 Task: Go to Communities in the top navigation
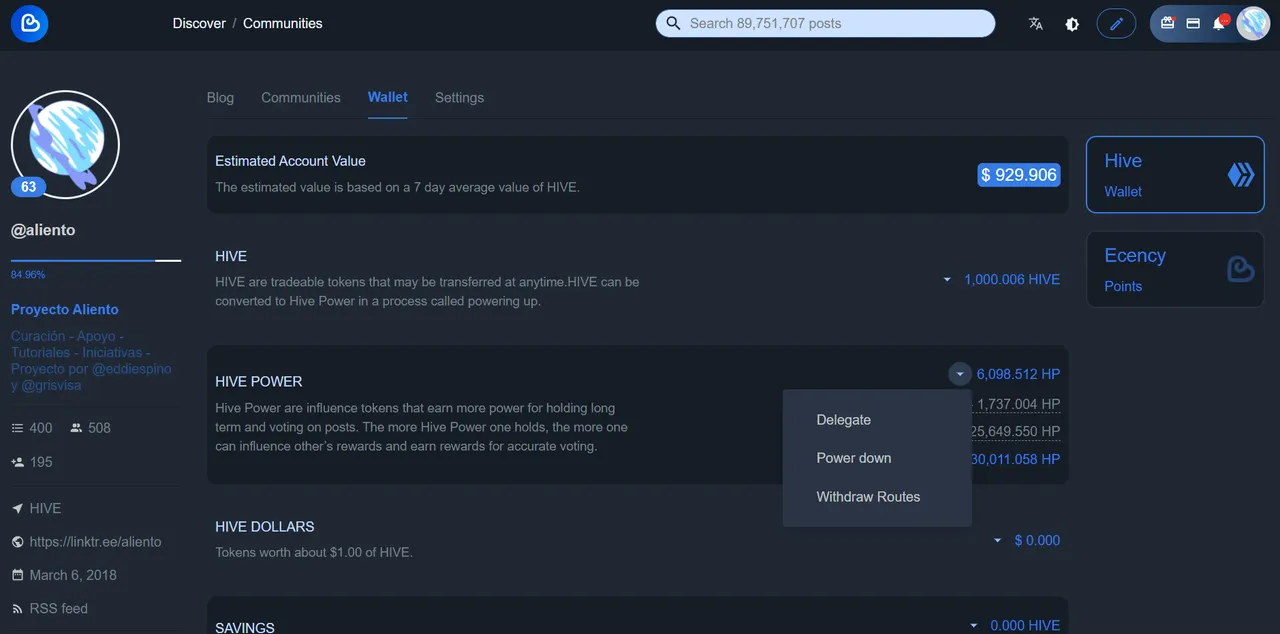[x=283, y=23]
